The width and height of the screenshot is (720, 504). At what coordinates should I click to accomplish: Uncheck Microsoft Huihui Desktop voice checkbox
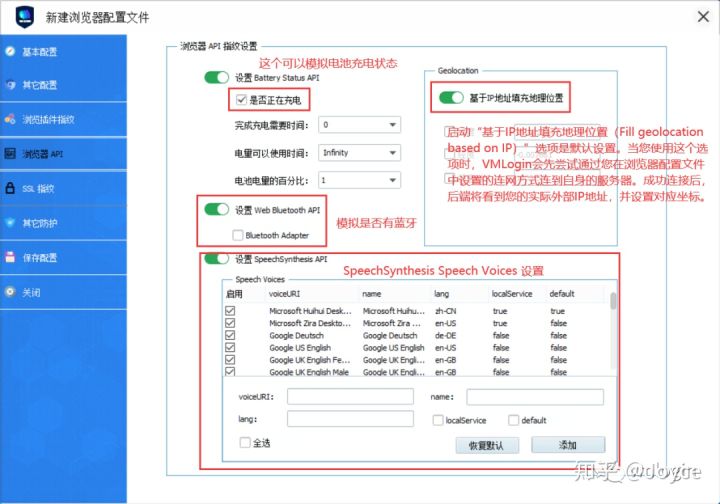230,311
